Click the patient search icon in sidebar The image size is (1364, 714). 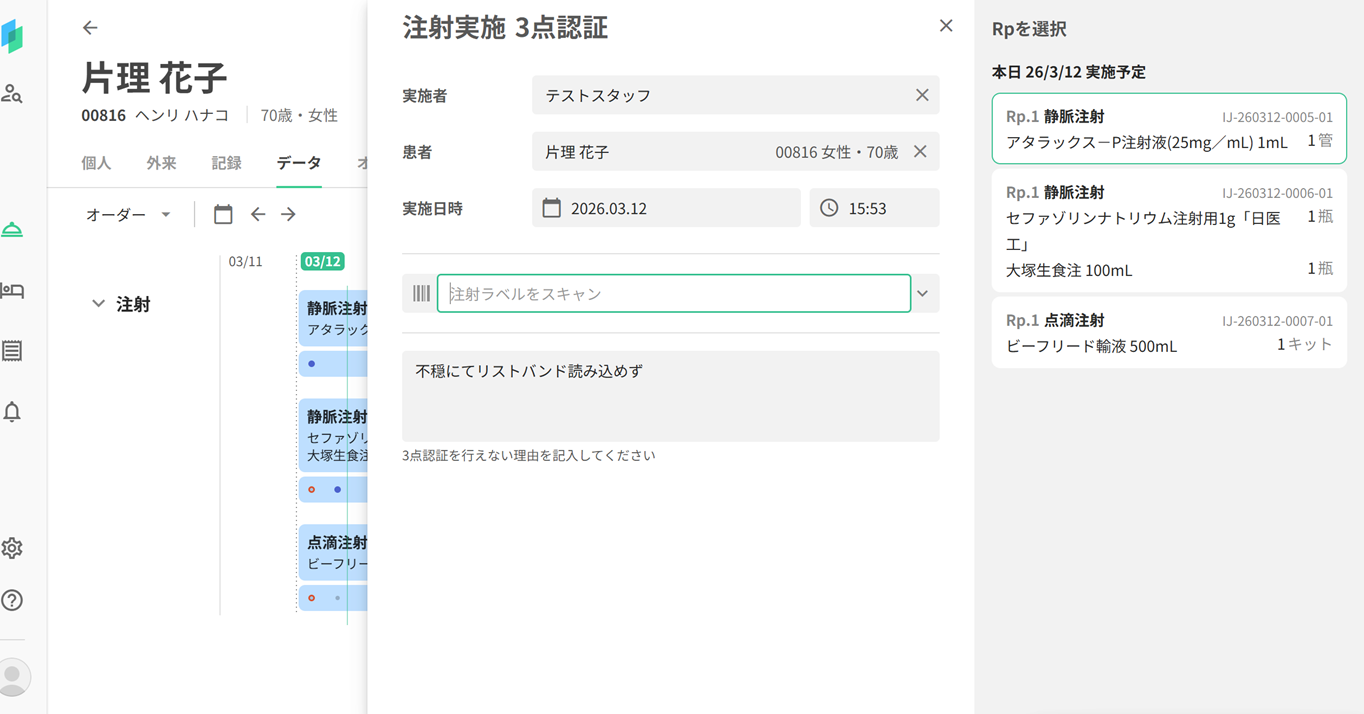click(x=12, y=94)
